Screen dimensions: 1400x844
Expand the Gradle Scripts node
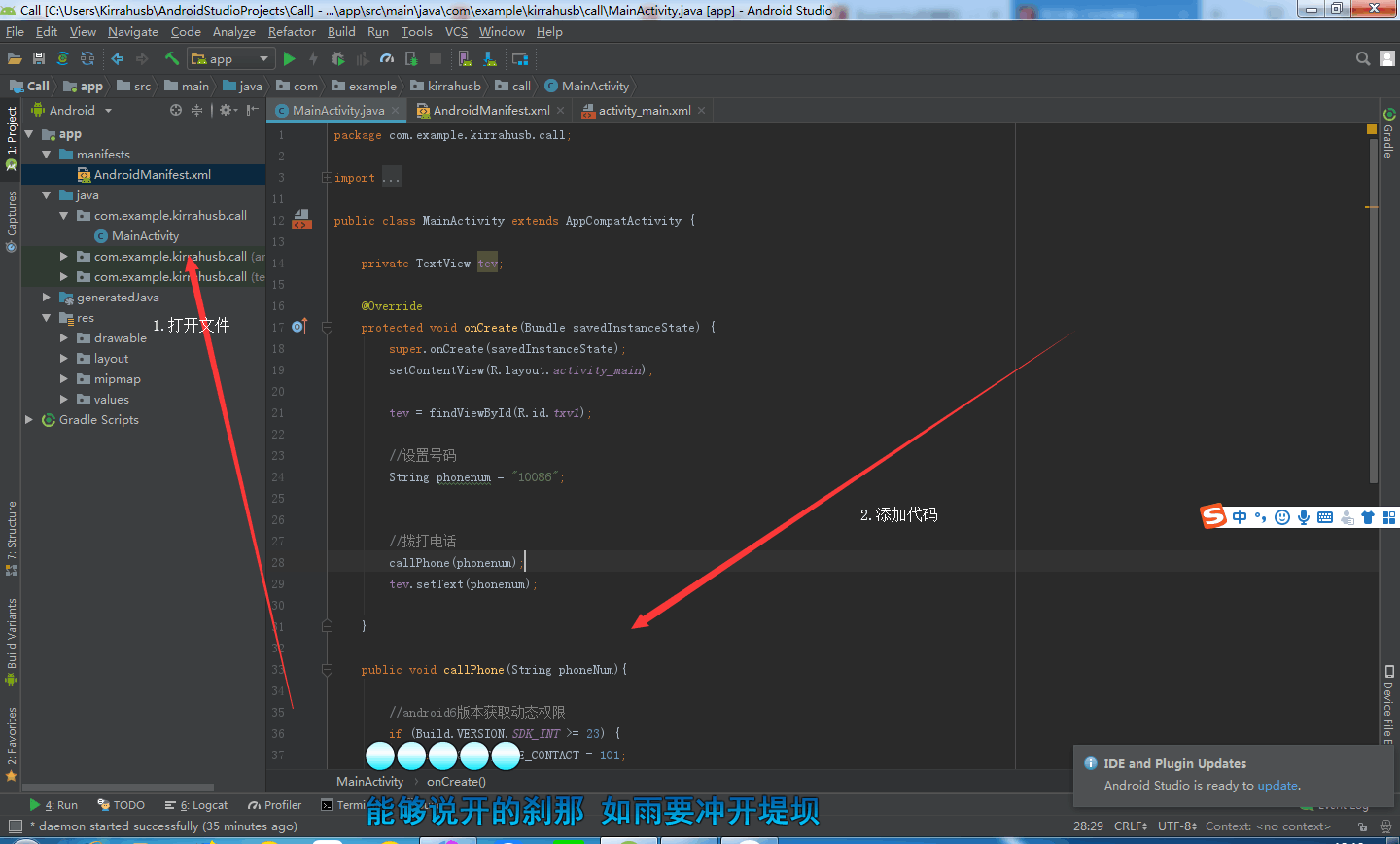click(29, 420)
